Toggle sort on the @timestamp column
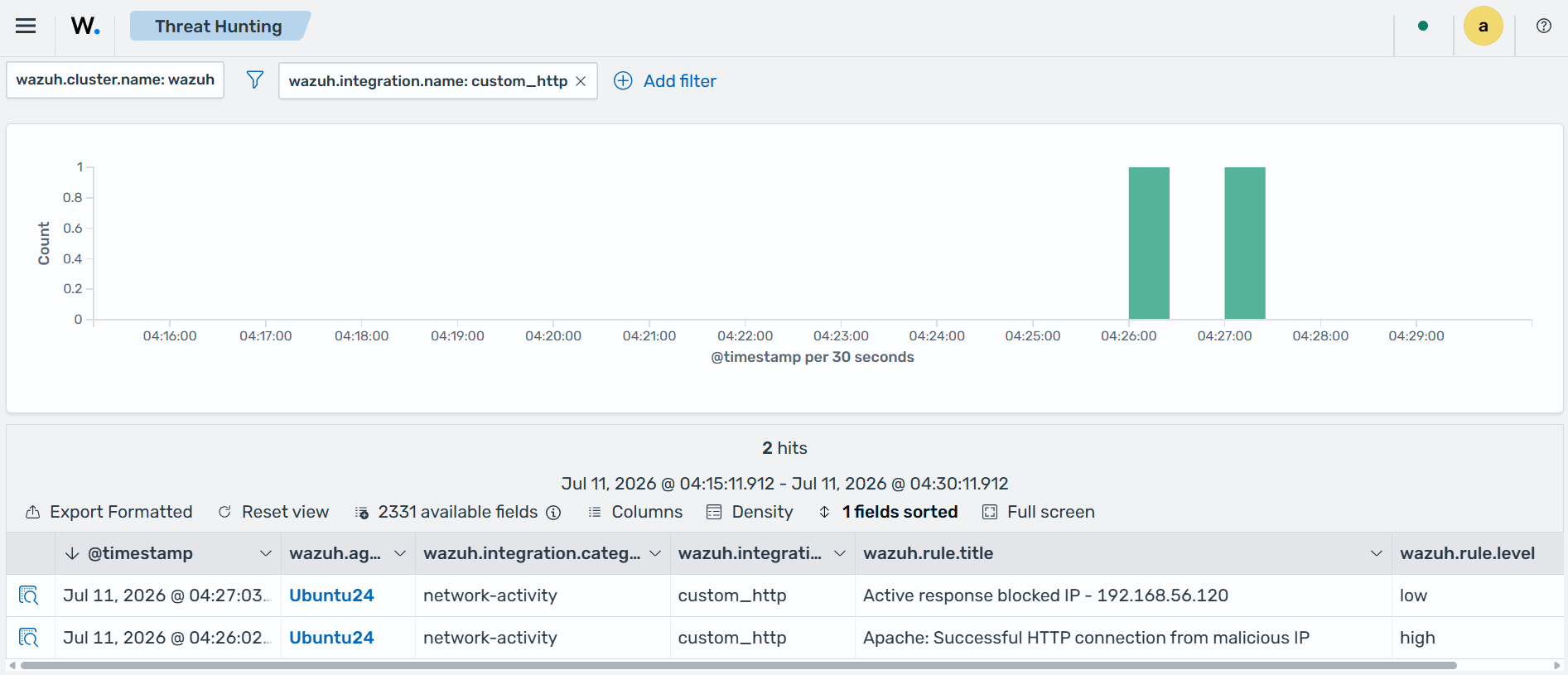Viewport: 1568px width, 675px height. (139, 553)
